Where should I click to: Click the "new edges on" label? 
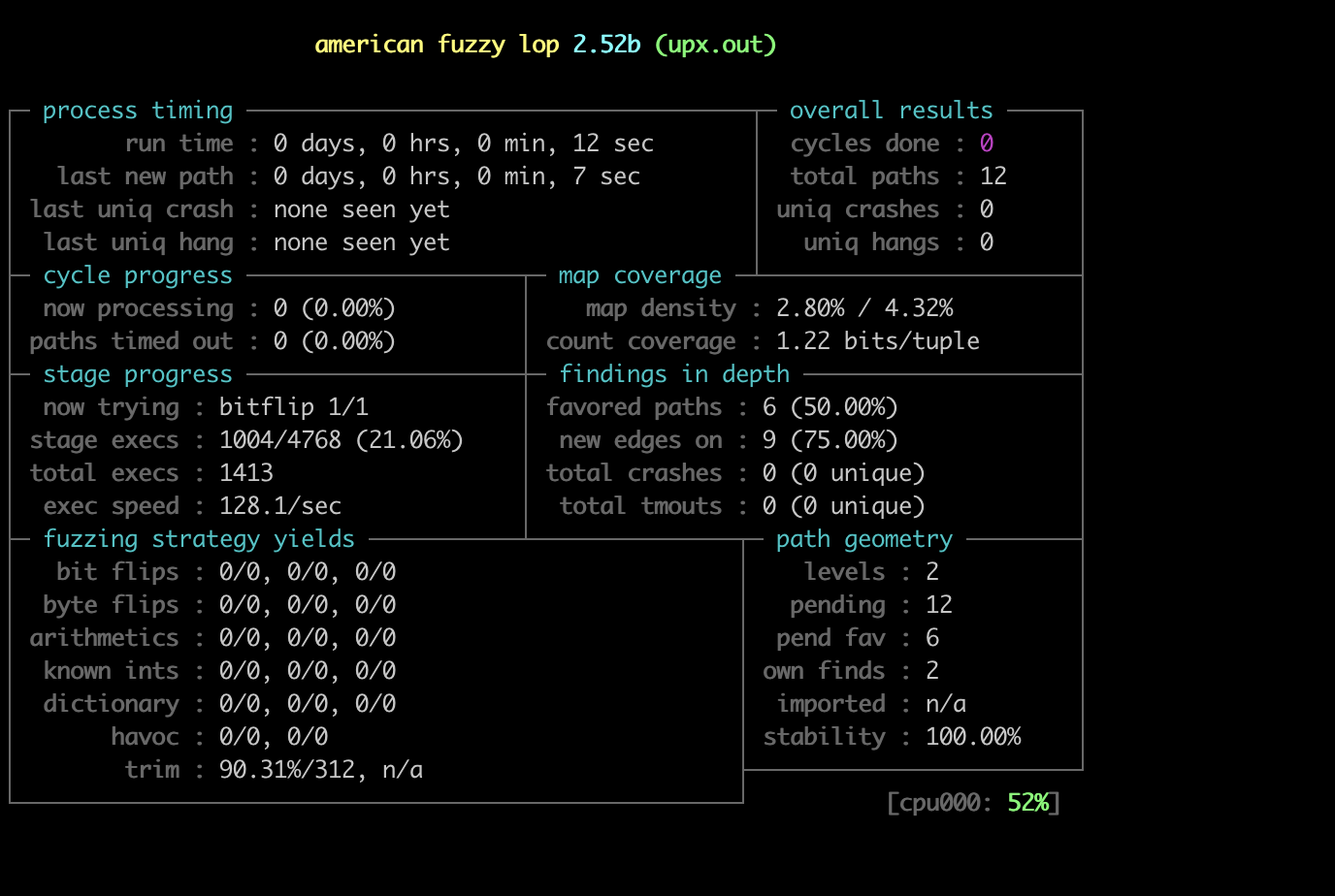click(x=641, y=440)
